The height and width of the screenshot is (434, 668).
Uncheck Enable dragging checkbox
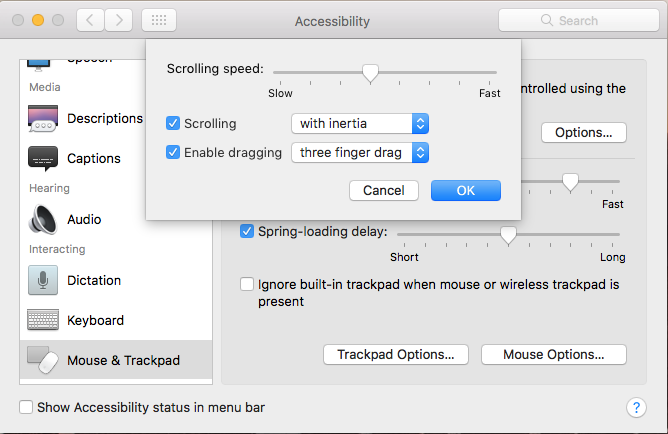point(173,153)
